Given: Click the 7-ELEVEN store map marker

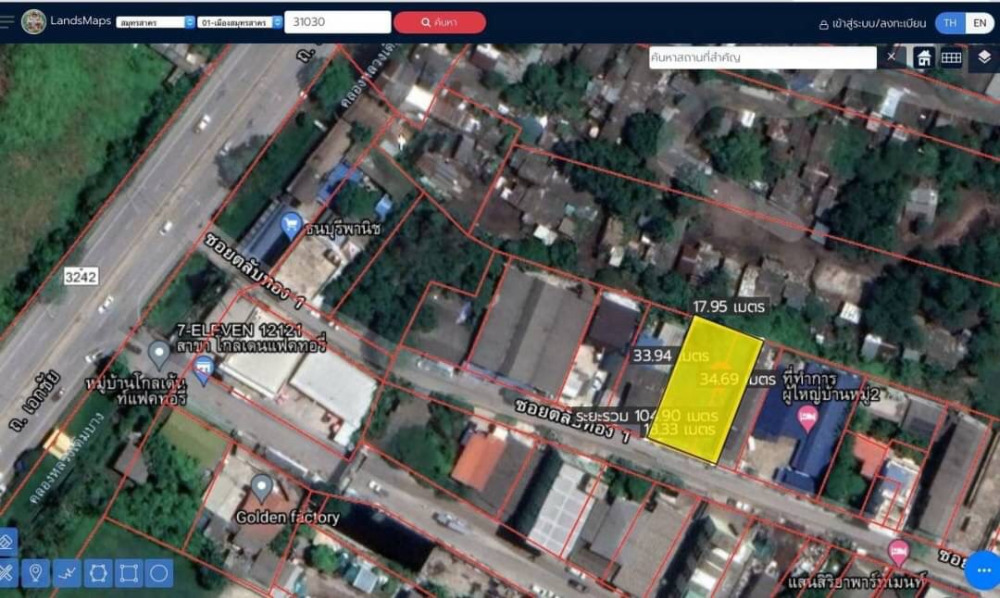Looking at the screenshot, I should 203,370.
